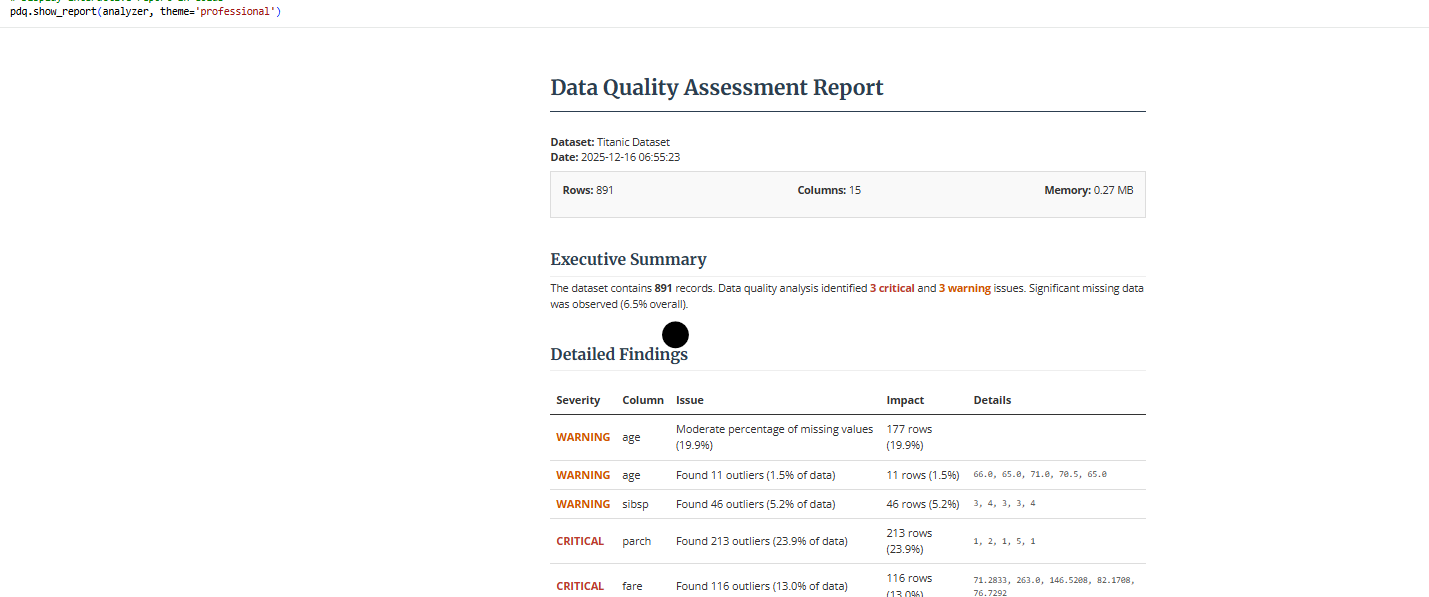Click the Severity column header
The height and width of the screenshot is (597, 1429).
click(579, 399)
